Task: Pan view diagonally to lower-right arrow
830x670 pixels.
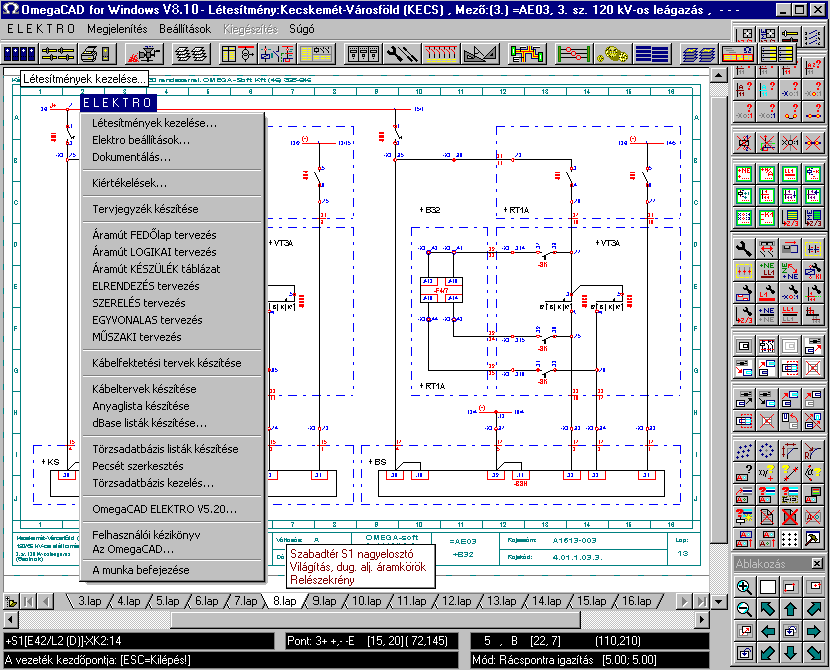Action: click(813, 654)
